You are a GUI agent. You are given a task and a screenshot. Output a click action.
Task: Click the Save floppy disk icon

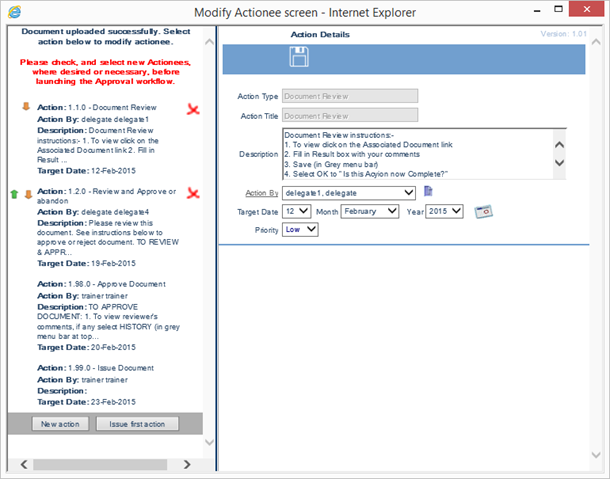click(x=299, y=57)
